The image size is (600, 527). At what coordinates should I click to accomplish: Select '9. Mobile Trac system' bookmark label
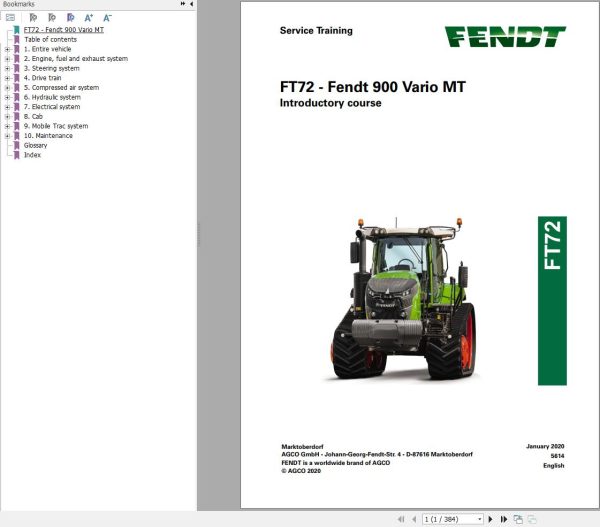pos(56,126)
